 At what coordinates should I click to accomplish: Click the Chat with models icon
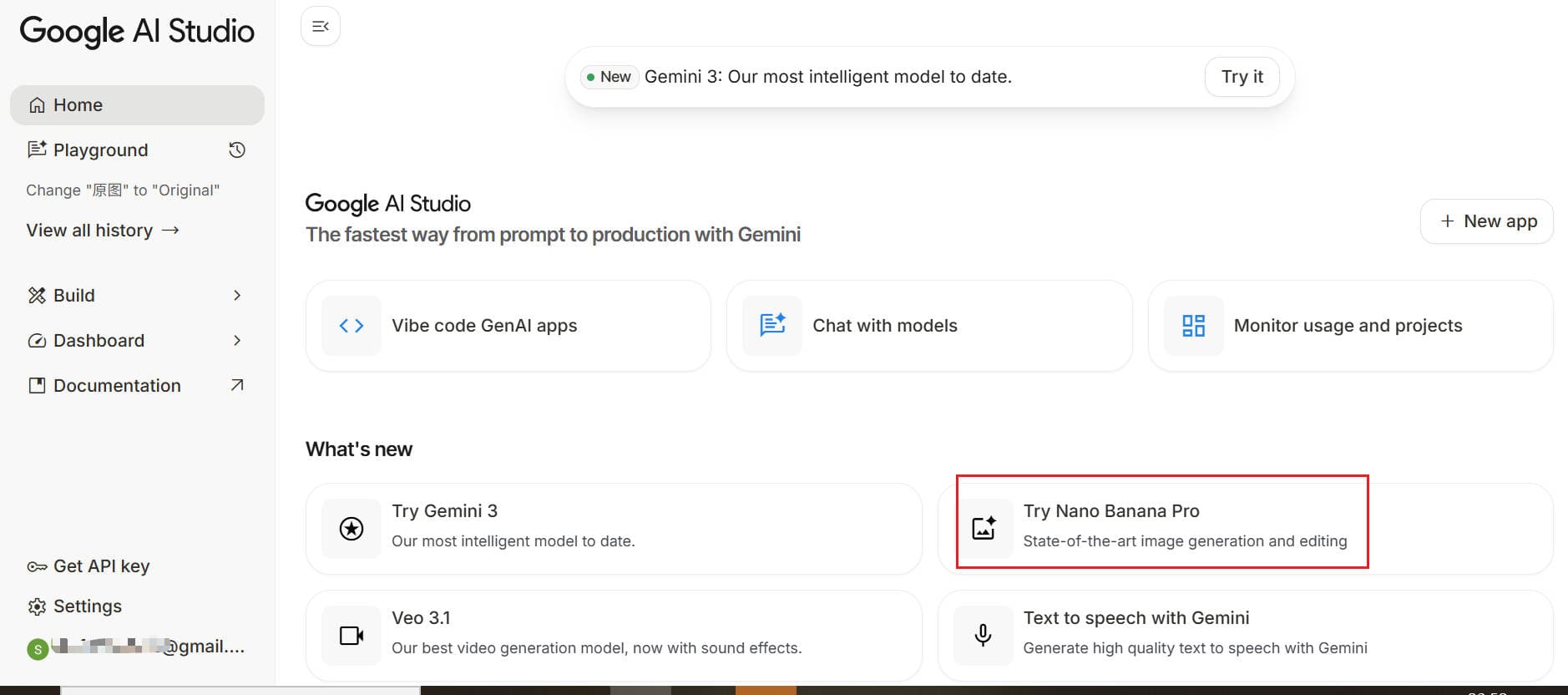coord(772,326)
